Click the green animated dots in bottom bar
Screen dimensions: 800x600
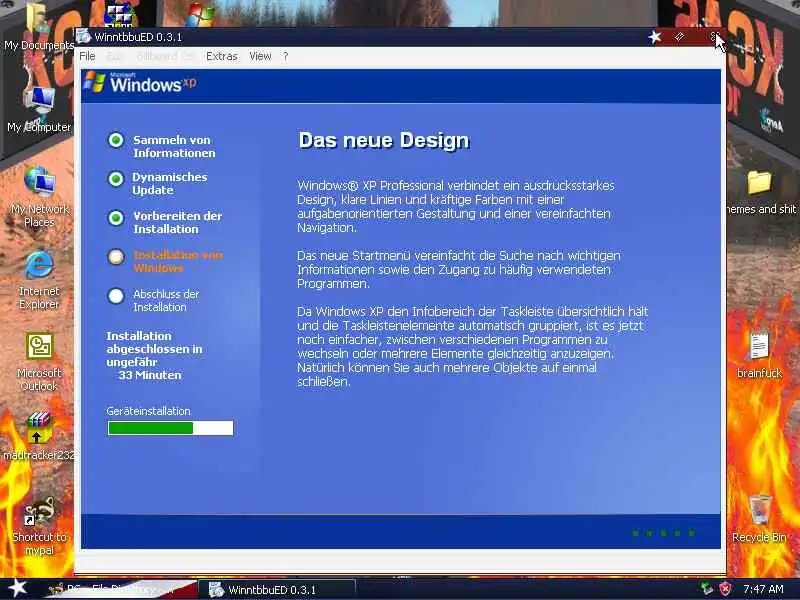[663, 533]
